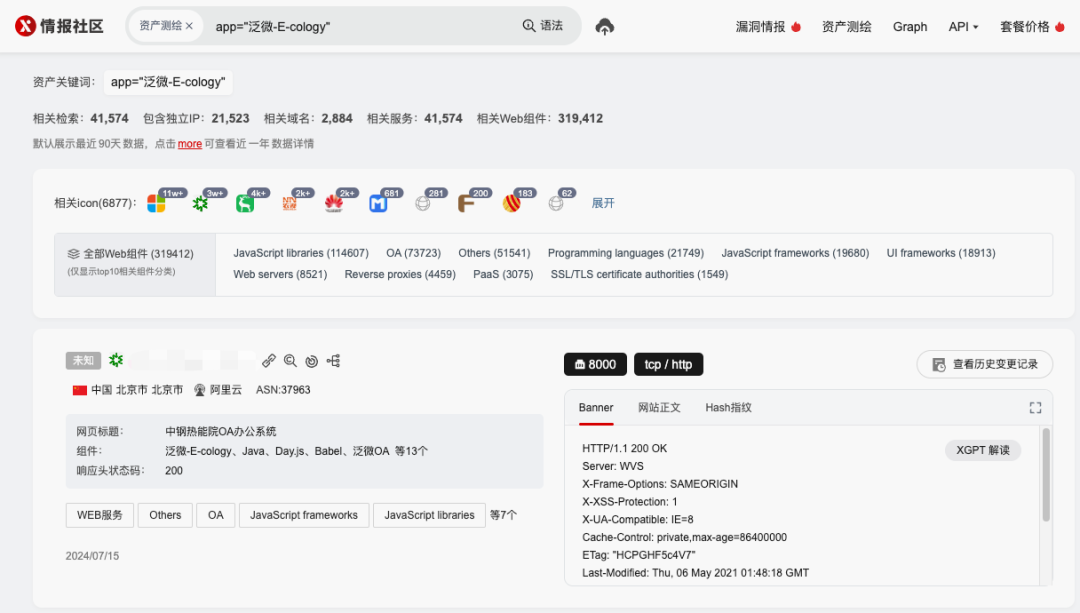This screenshot has height=613, width=1080.
Task: Click the spiral radar icon on result
Action: coord(312,361)
